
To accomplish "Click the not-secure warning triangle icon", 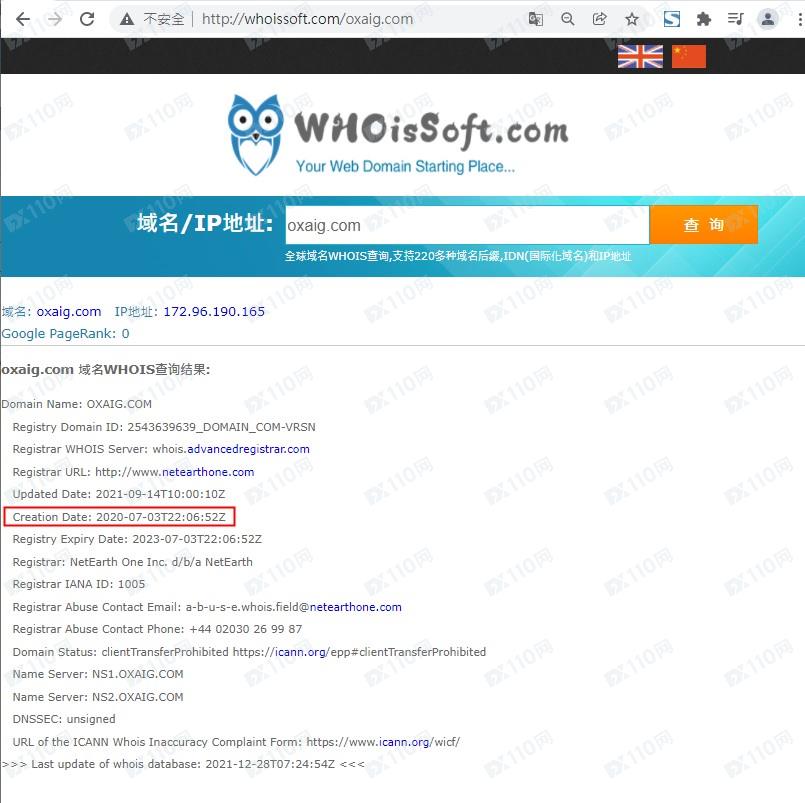I will click(x=126, y=20).
